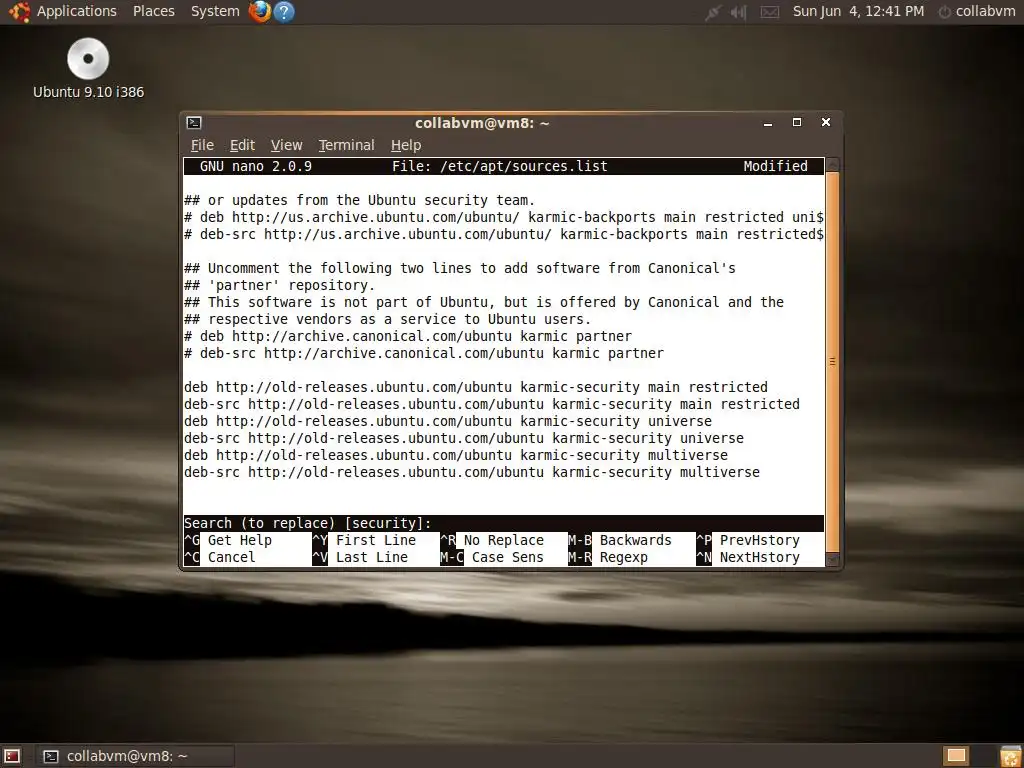Maximize the terminal window

pos(797,123)
